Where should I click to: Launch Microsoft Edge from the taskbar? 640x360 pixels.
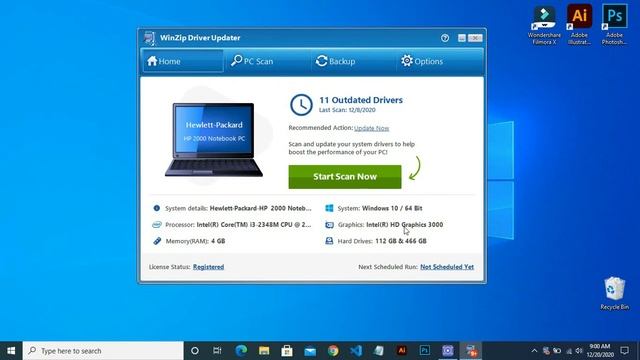(241, 351)
